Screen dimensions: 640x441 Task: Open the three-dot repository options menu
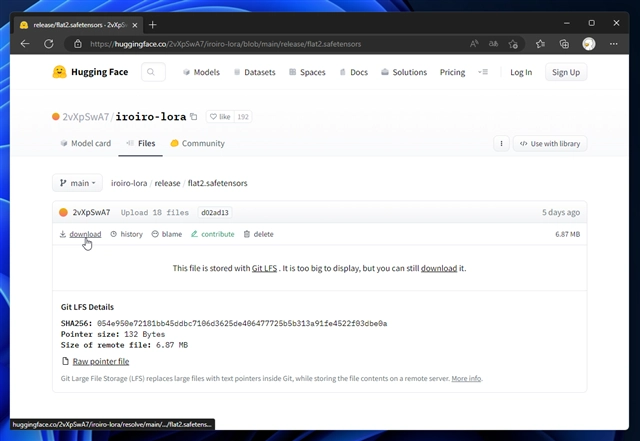(501, 143)
